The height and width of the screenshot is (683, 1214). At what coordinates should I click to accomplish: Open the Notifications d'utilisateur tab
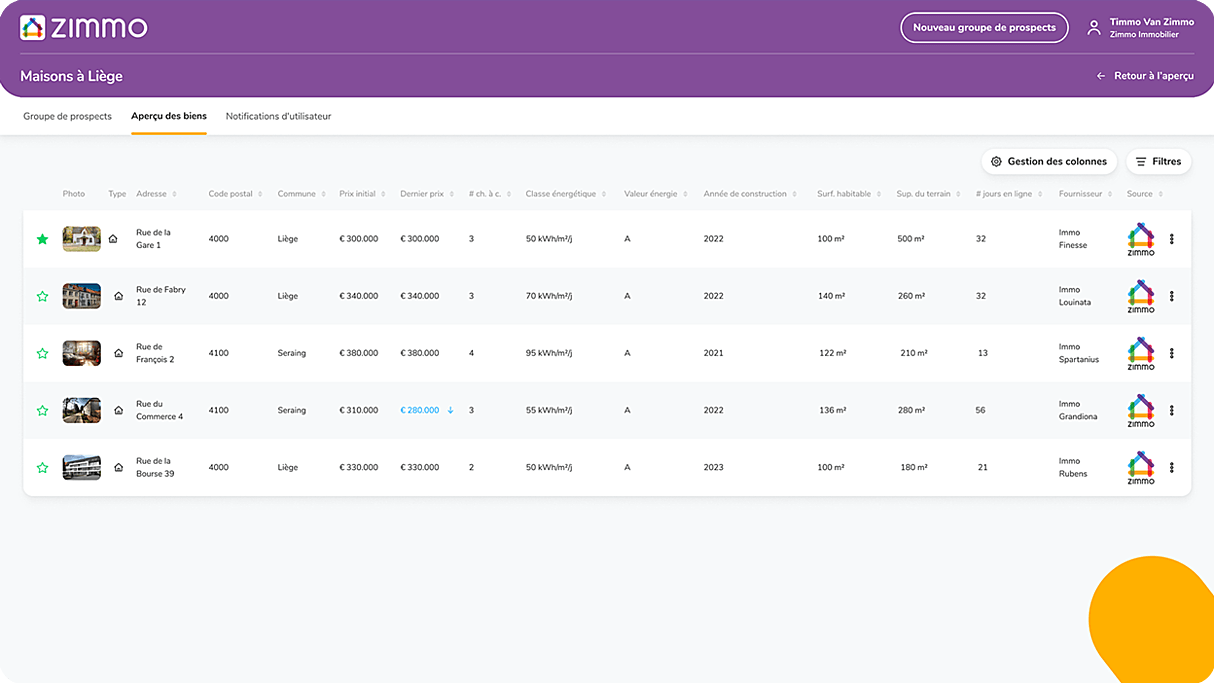pos(278,116)
